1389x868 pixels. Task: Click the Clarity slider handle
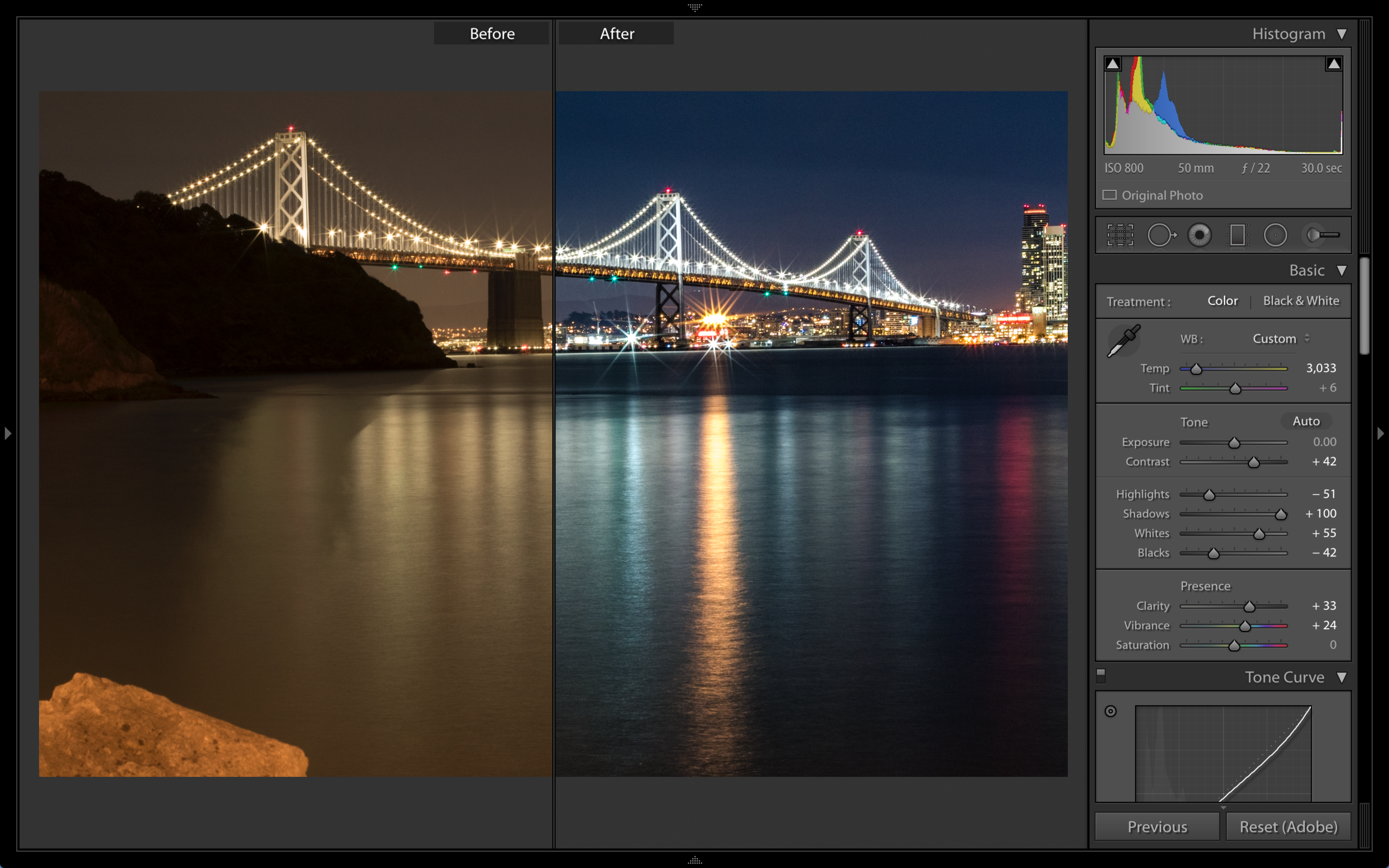pos(1250,607)
